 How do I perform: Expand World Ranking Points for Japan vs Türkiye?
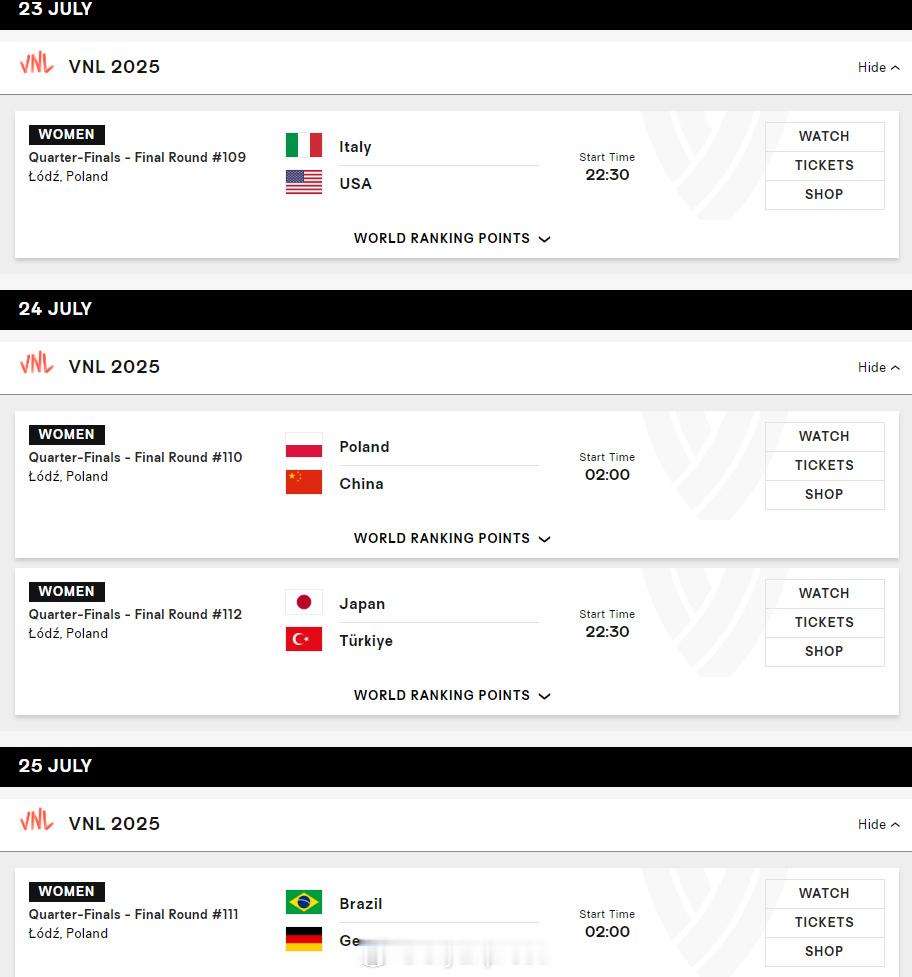452,695
